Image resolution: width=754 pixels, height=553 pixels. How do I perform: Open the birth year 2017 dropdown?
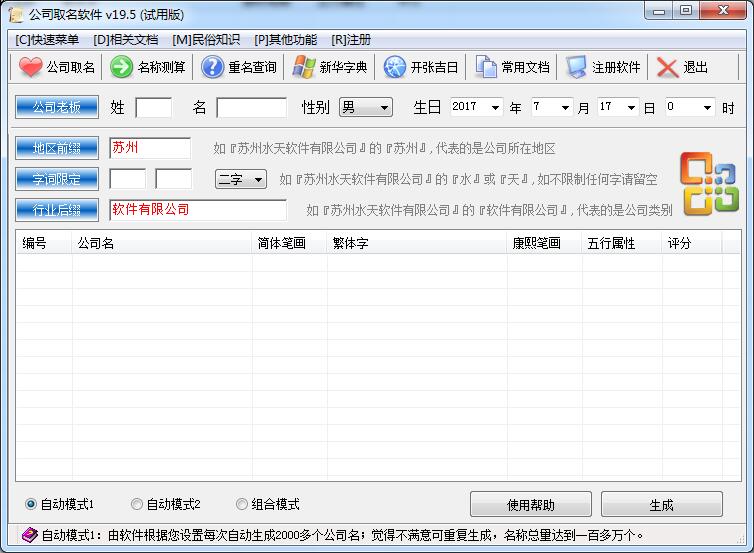pyautogui.click(x=476, y=107)
